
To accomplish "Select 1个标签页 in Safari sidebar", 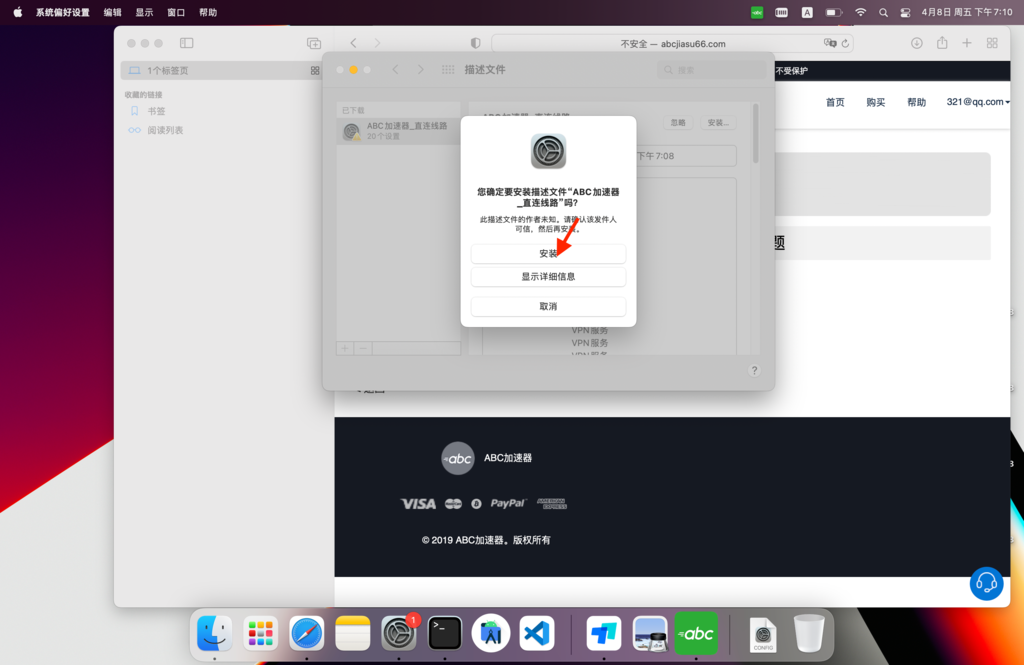I will [221, 71].
